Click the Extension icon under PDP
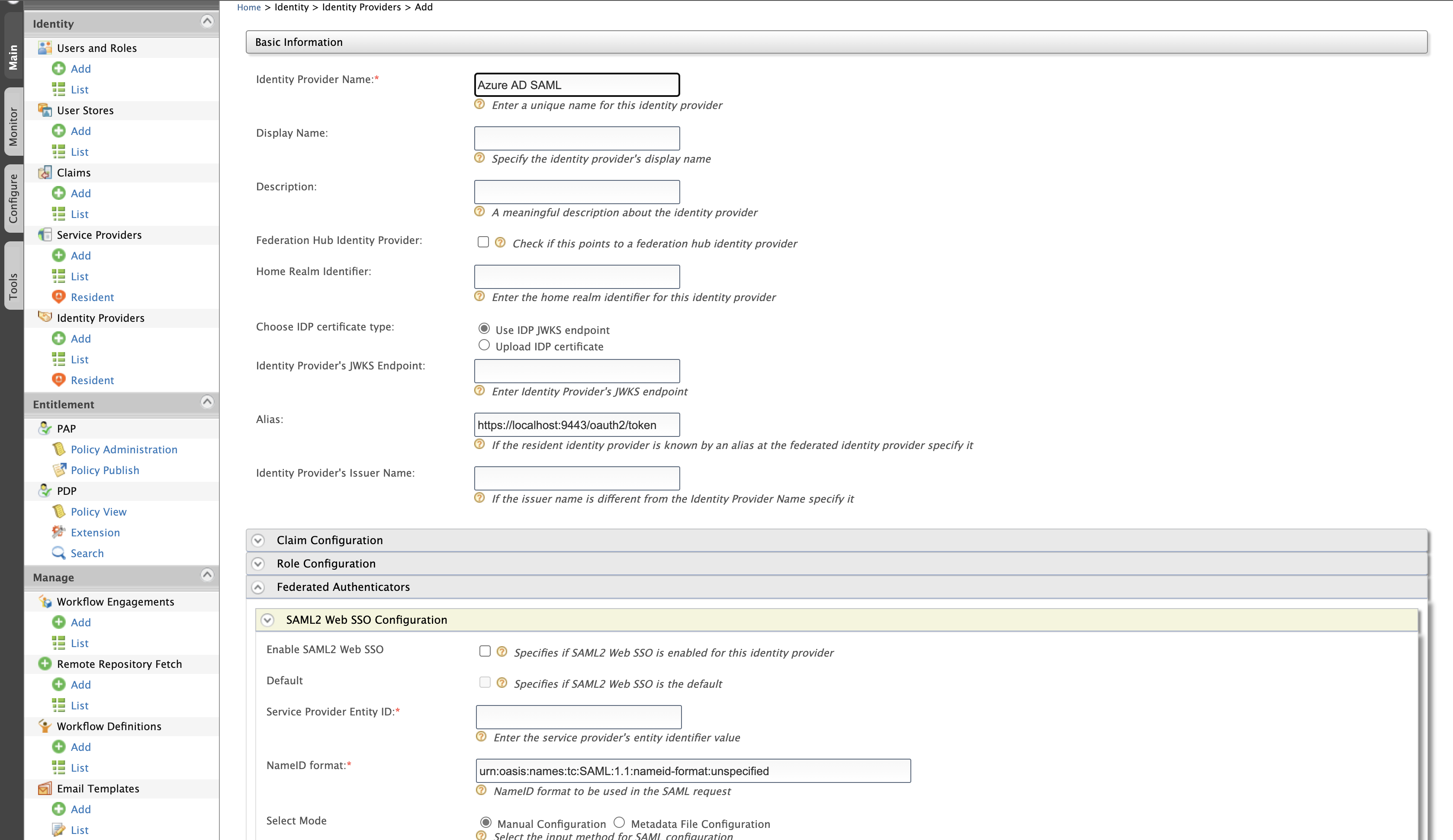 [x=59, y=532]
